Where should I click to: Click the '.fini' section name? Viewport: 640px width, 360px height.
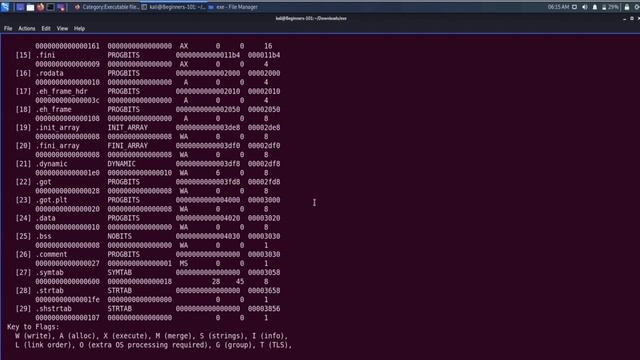[x=45, y=55]
